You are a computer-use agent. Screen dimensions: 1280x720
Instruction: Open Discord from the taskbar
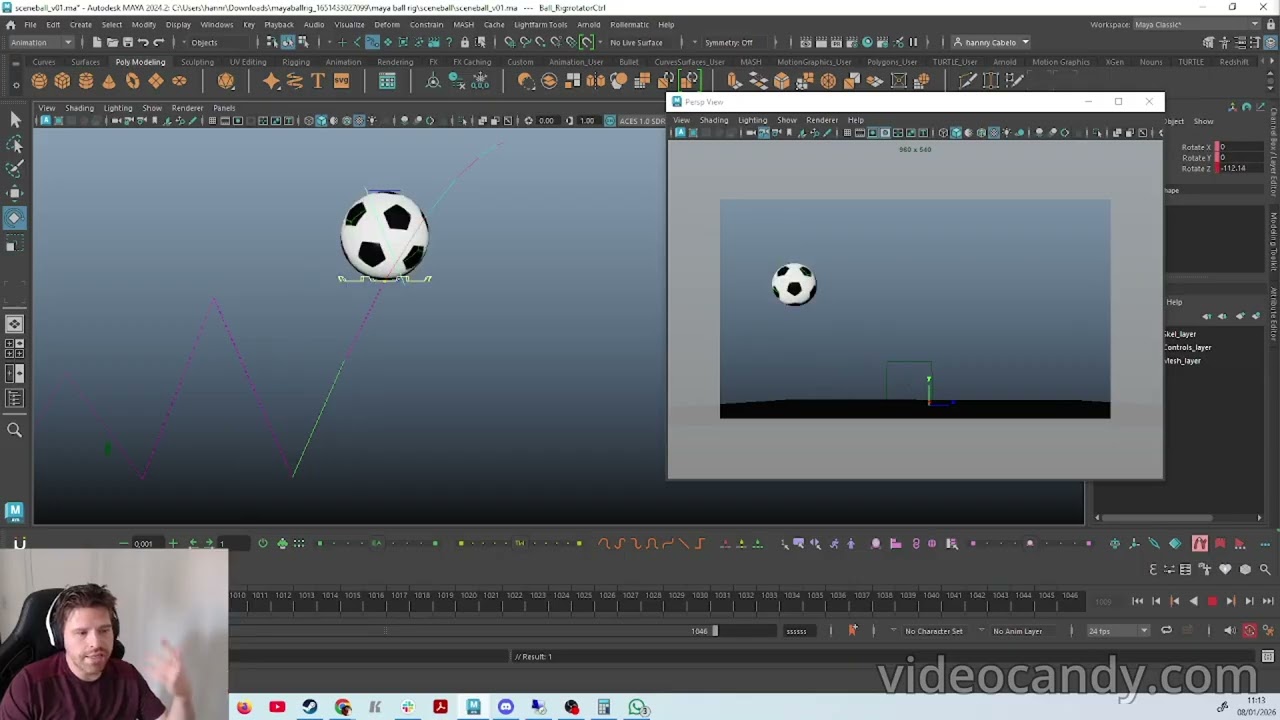pos(506,707)
